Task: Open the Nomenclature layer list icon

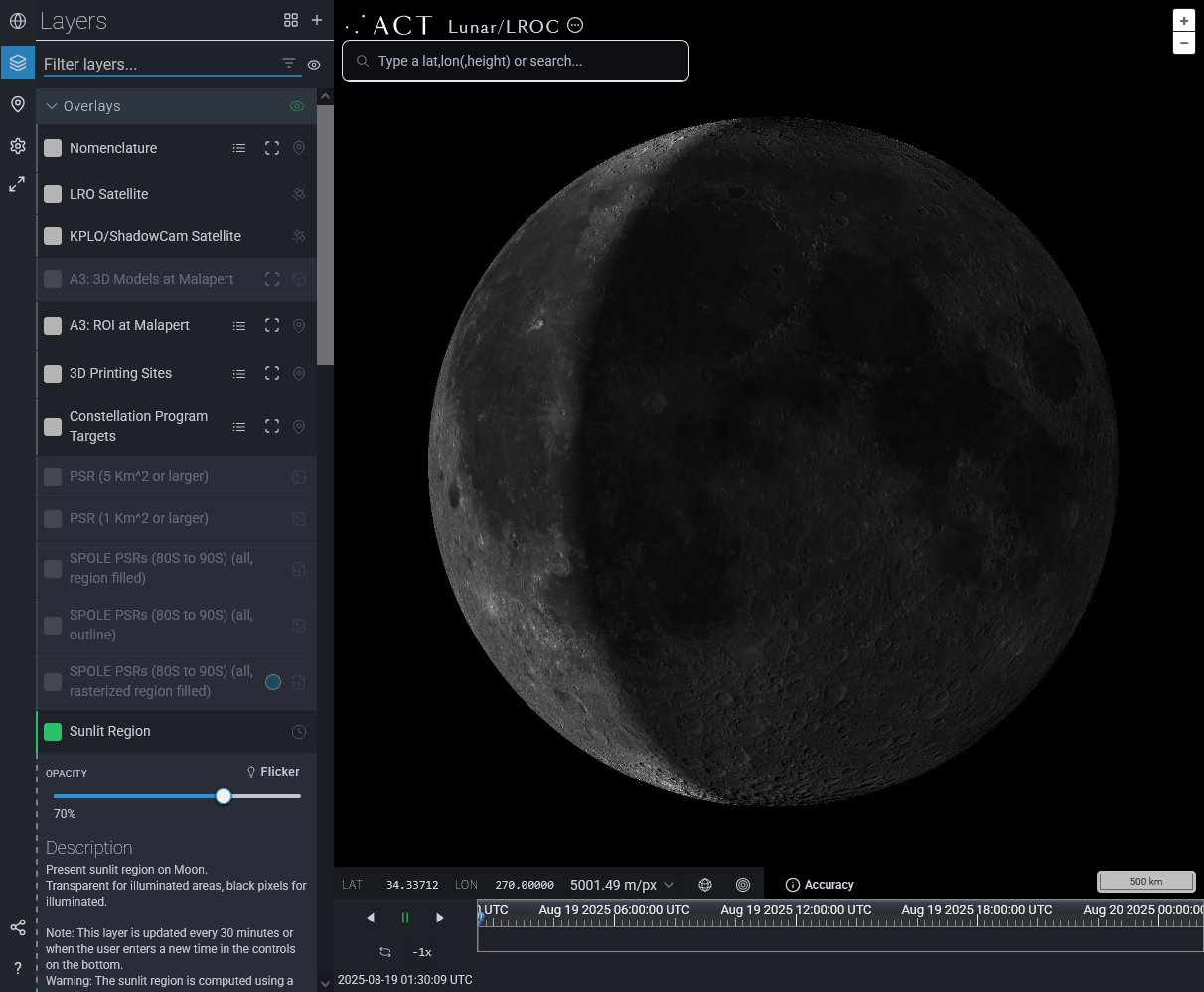Action: 239,148
